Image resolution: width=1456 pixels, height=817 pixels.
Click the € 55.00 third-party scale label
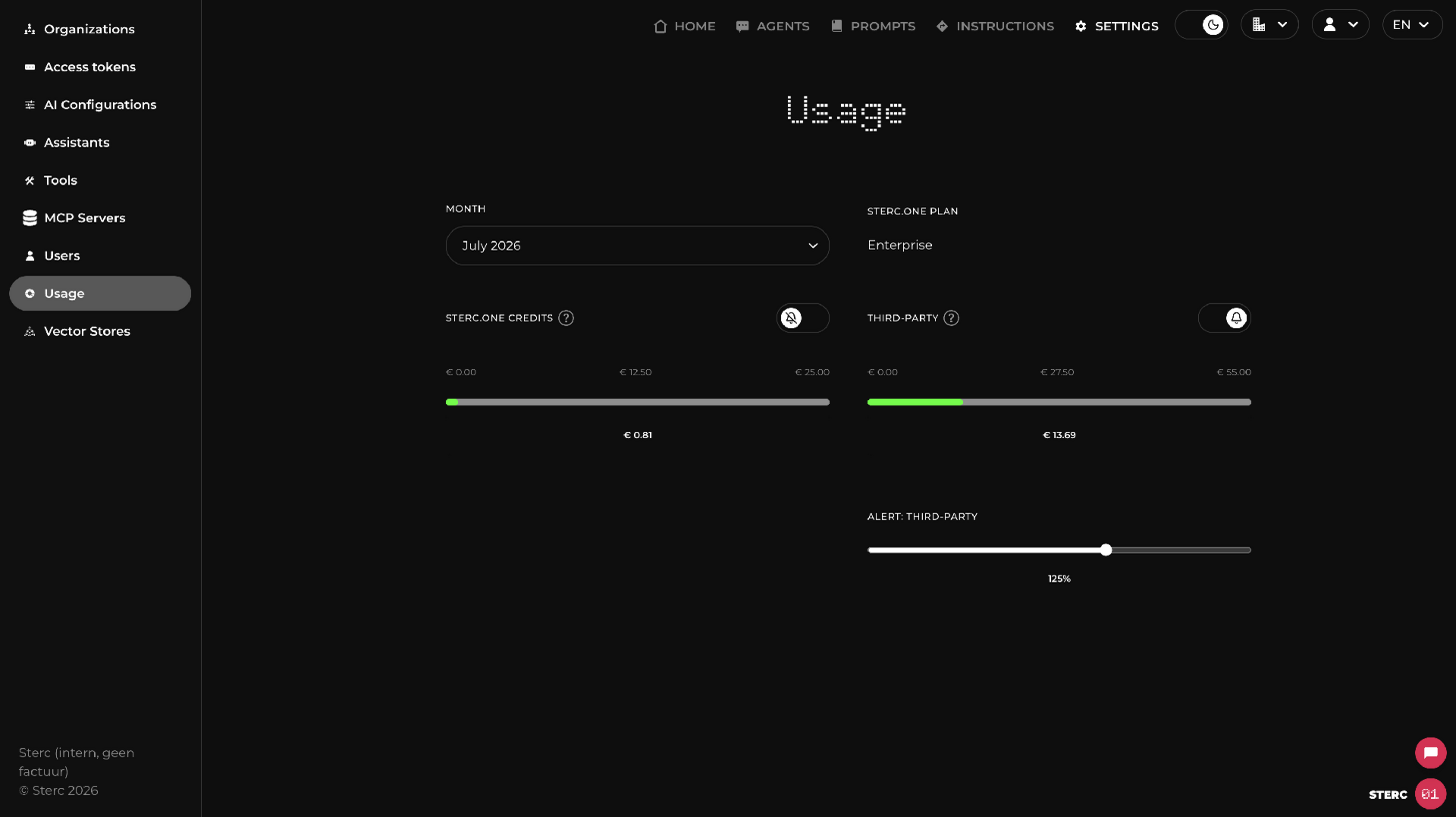click(x=1234, y=372)
